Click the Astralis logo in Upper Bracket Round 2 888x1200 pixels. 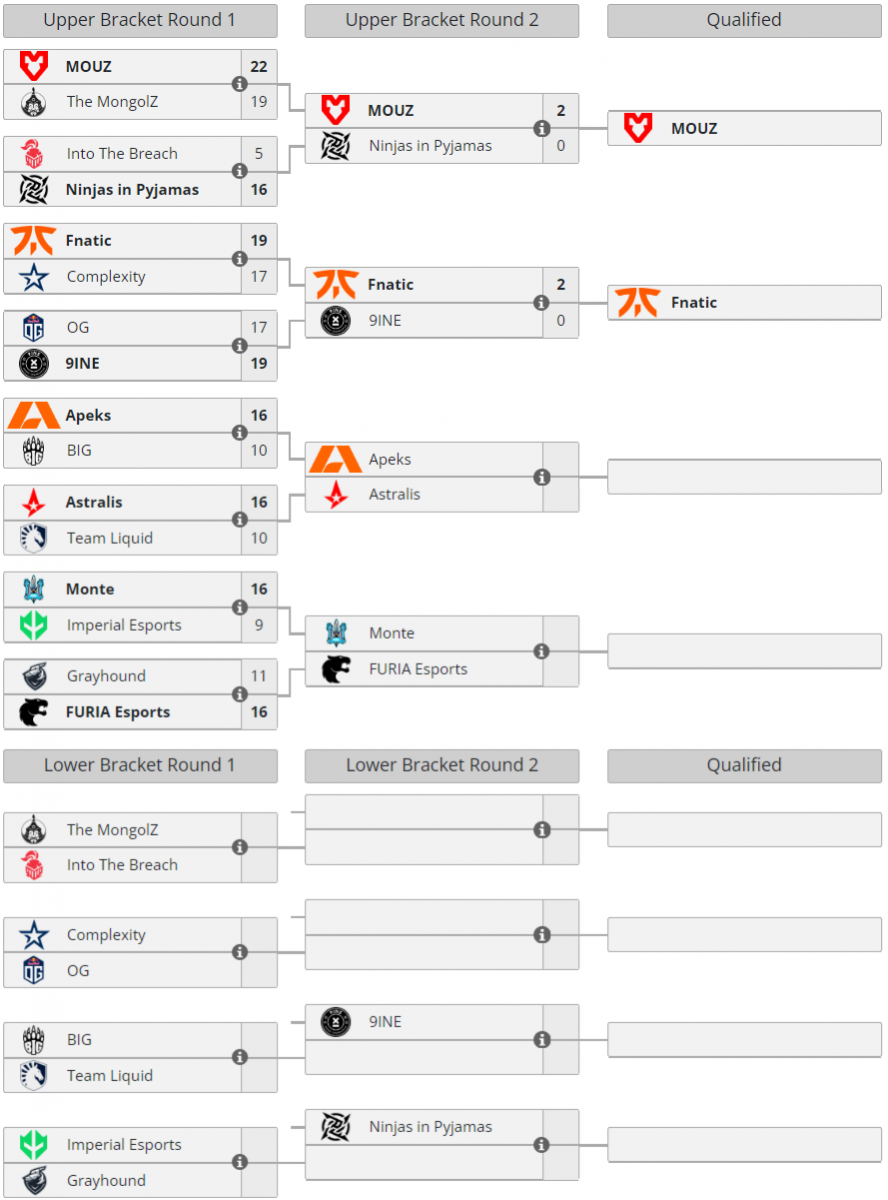coord(336,495)
